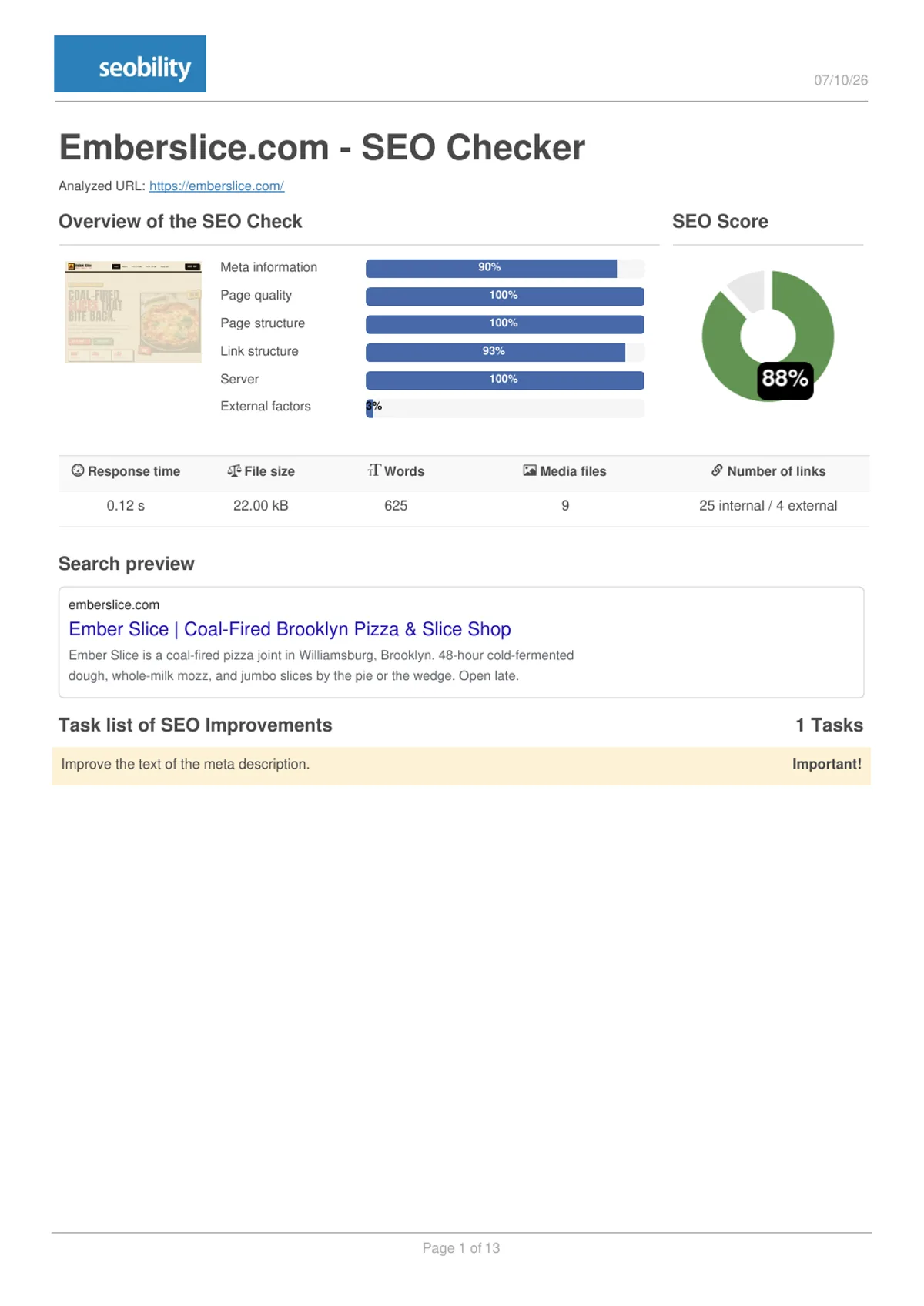
Task: Open the https://emberslice.com/ analyzed URL link
Action: coord(216,186)
